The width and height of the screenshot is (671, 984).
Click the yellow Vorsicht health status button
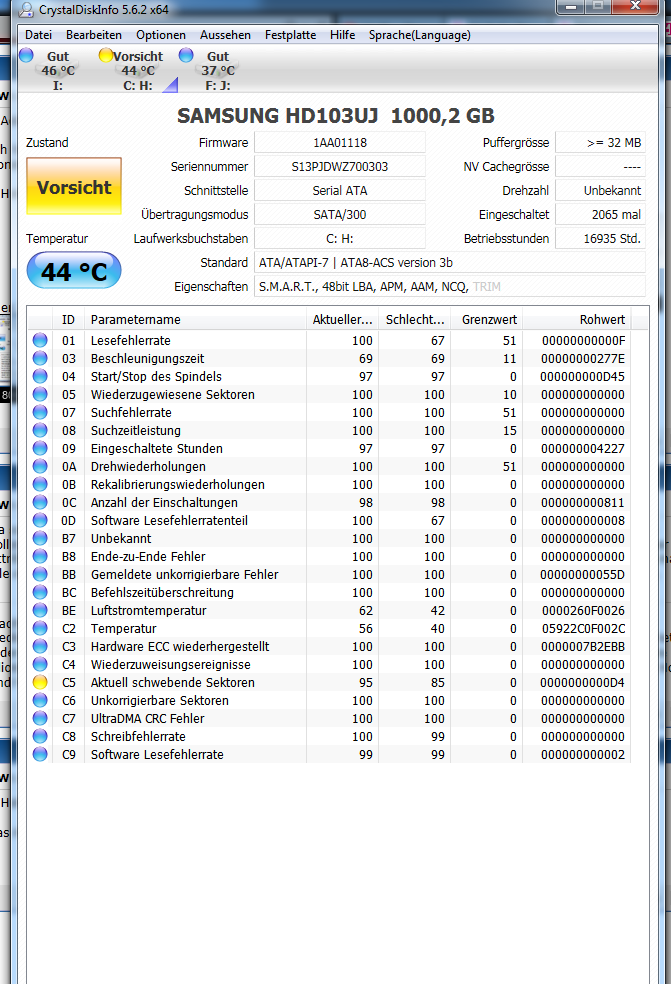(74, 186)
